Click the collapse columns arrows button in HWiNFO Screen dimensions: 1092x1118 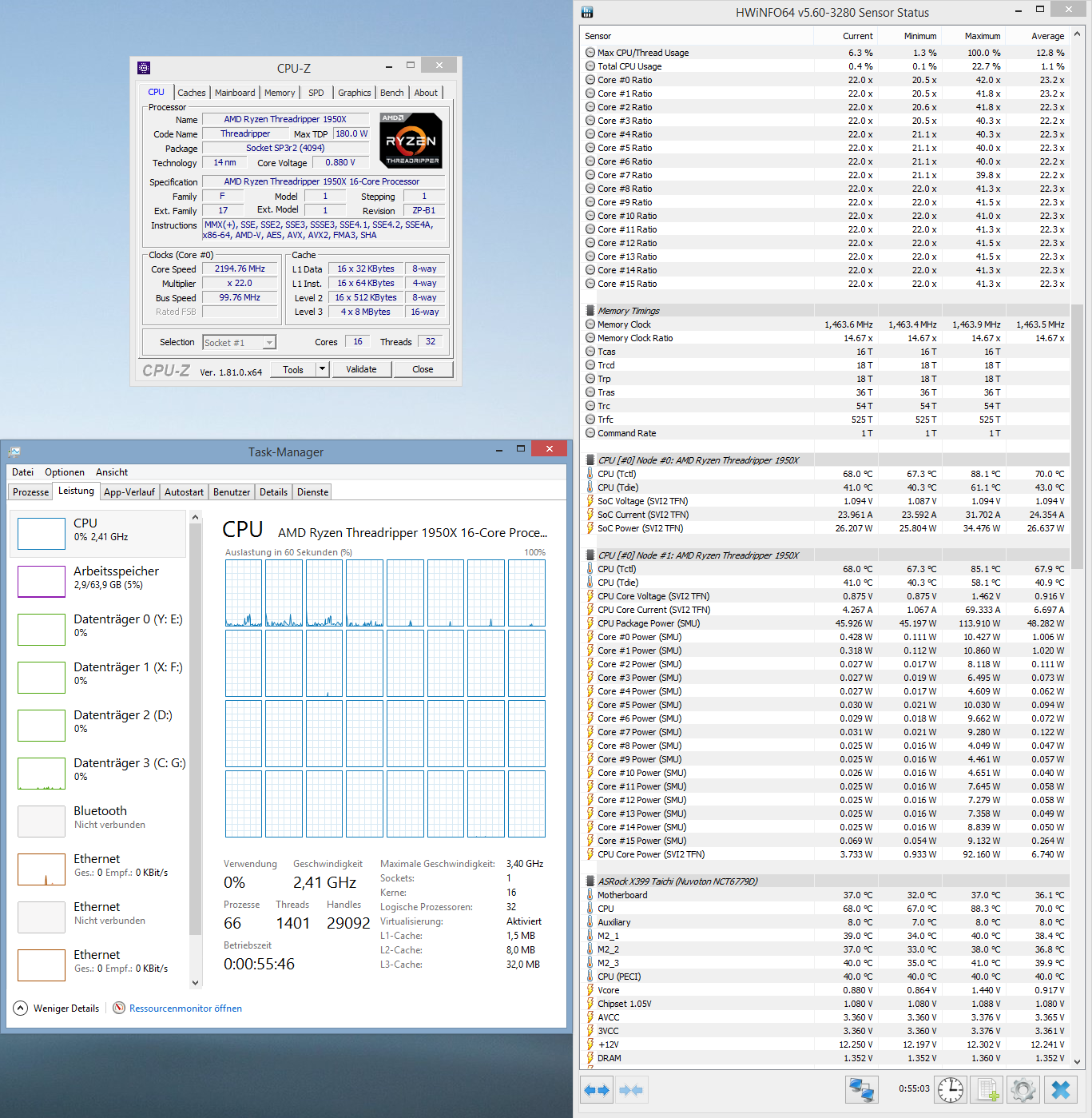pyautogui.click(x=630, y=1090)
